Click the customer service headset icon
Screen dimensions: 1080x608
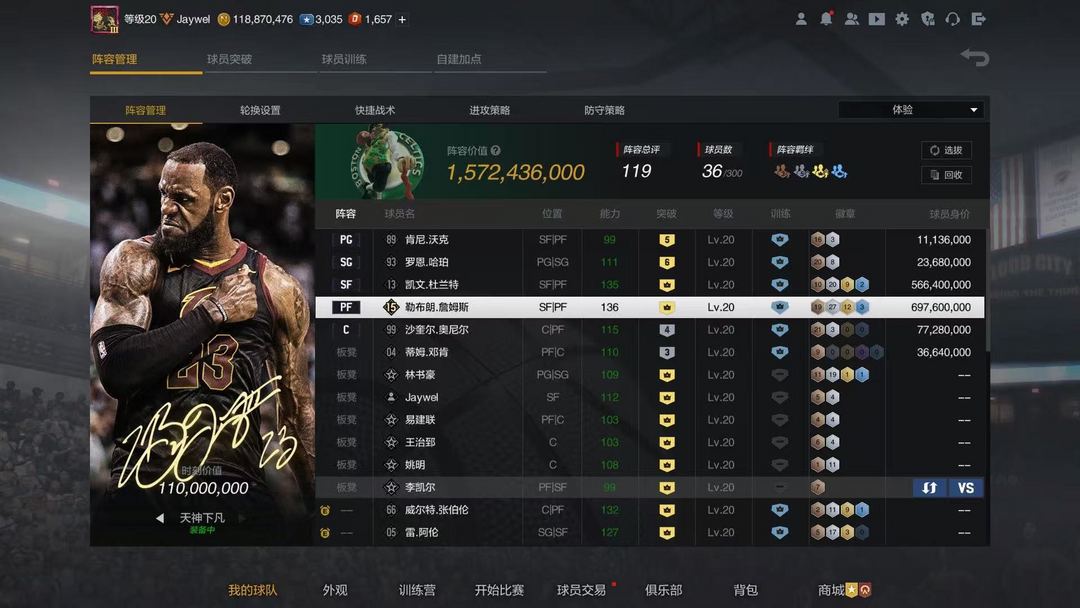(953, 19)
